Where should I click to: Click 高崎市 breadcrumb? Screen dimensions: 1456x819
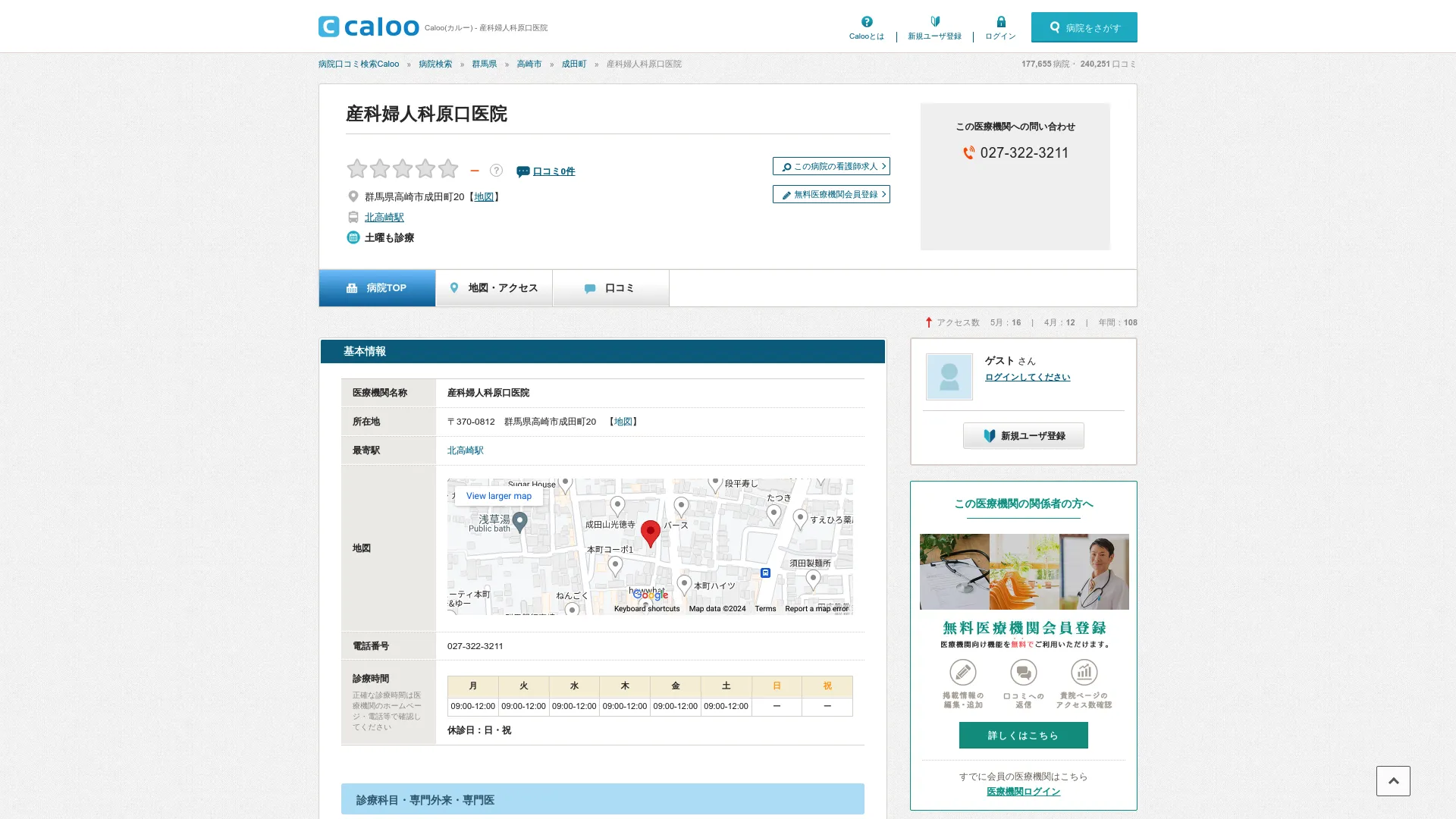pyautogui.click(x=529, y=64)
